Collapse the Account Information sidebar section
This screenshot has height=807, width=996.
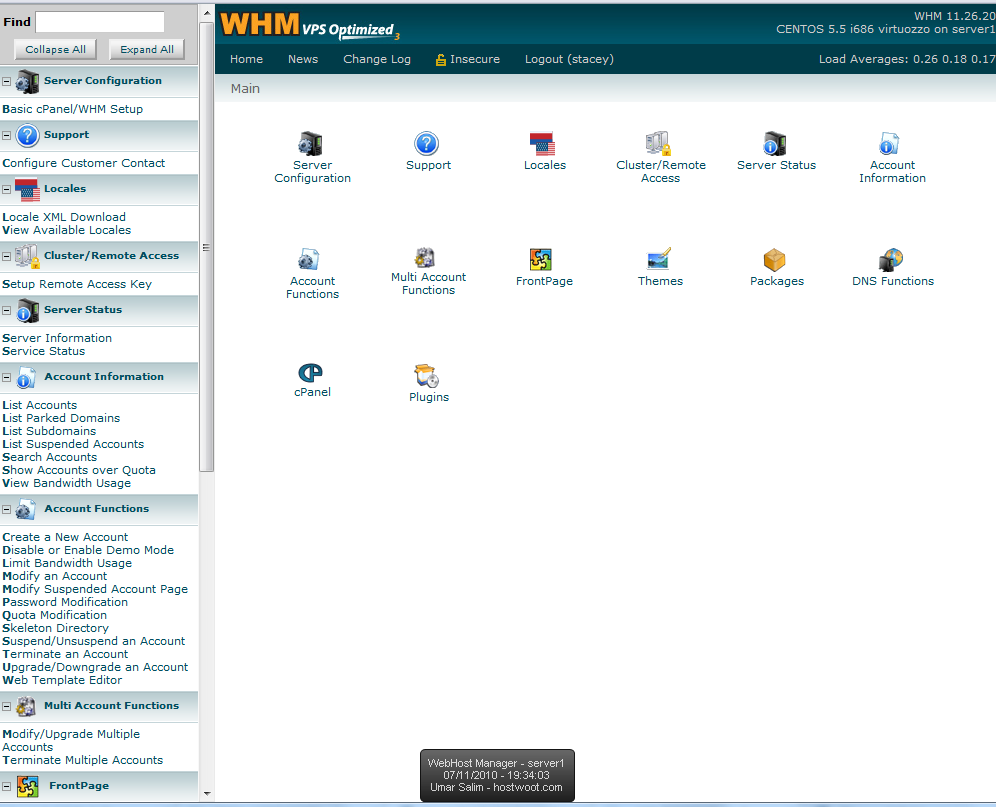point(6,377)
